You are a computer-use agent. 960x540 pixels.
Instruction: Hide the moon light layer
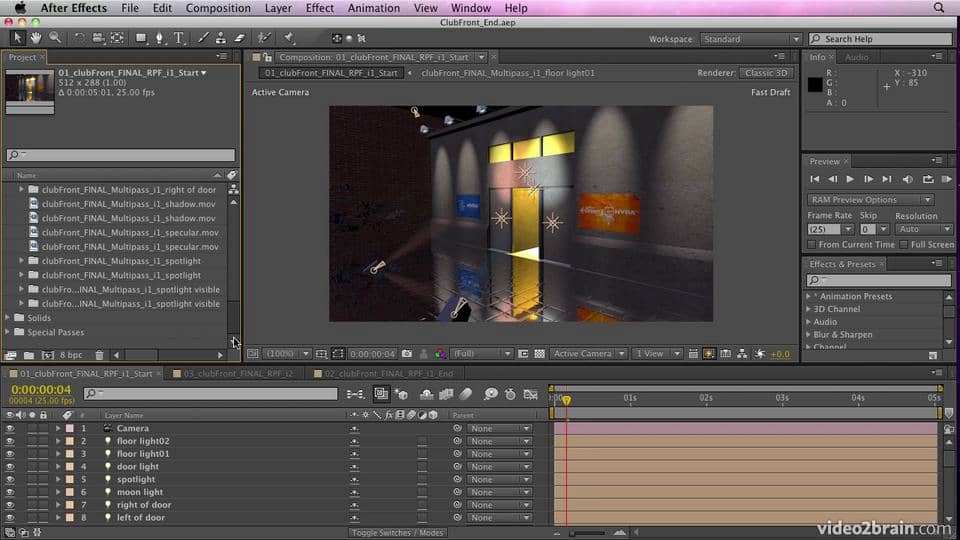(10, 492)
